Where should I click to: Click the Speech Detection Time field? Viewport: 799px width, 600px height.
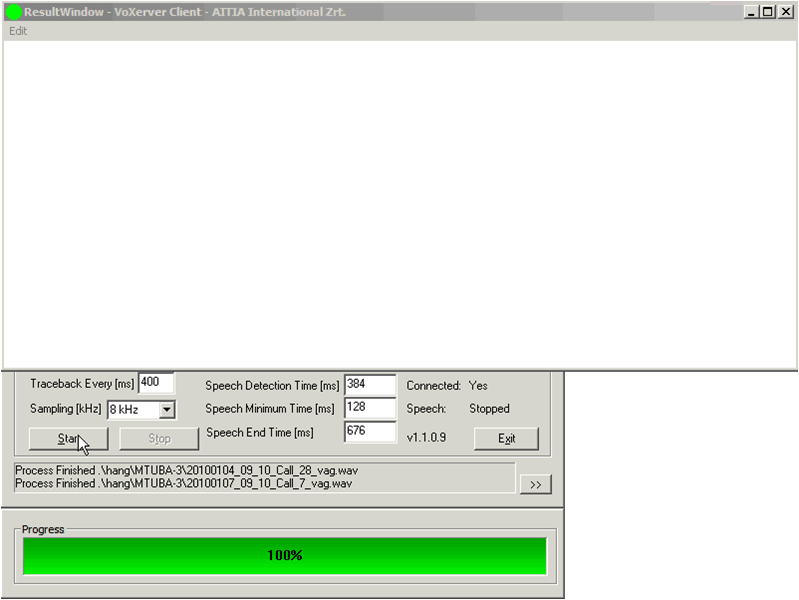click(x=369, y=385)
